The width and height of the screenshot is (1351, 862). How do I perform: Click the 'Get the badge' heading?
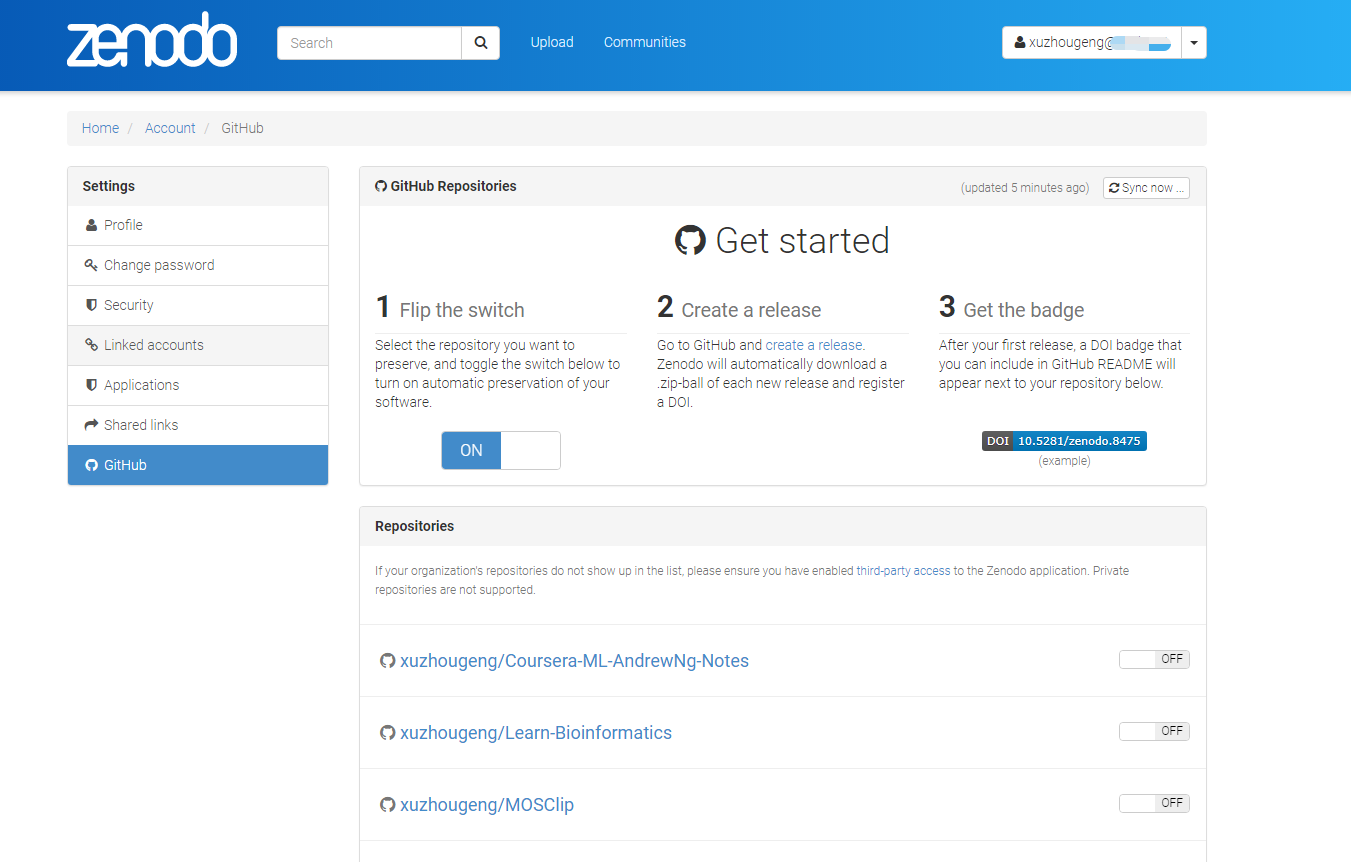pos(1024,310)
